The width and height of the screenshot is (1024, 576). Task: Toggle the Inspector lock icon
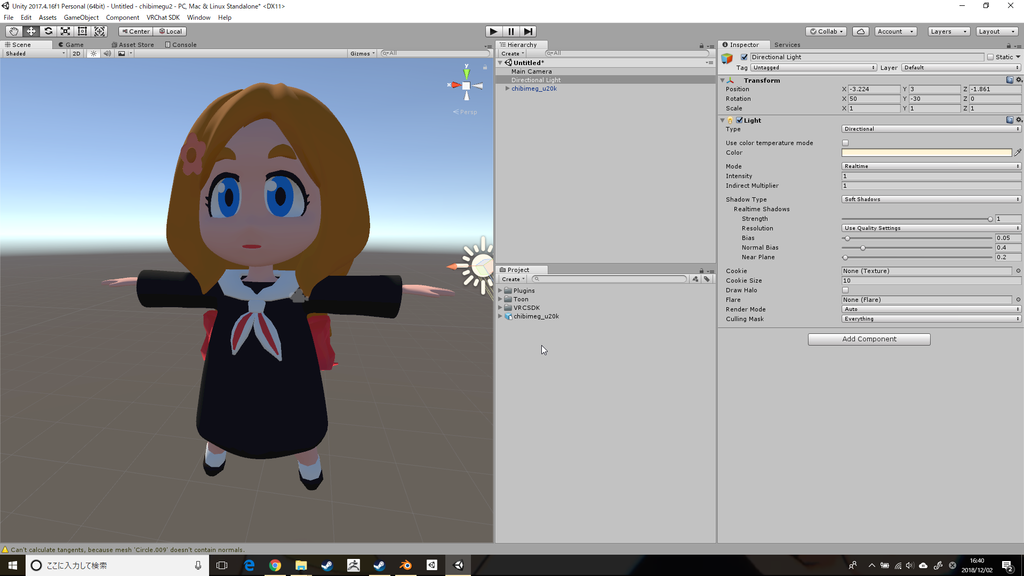[1008, 45]
